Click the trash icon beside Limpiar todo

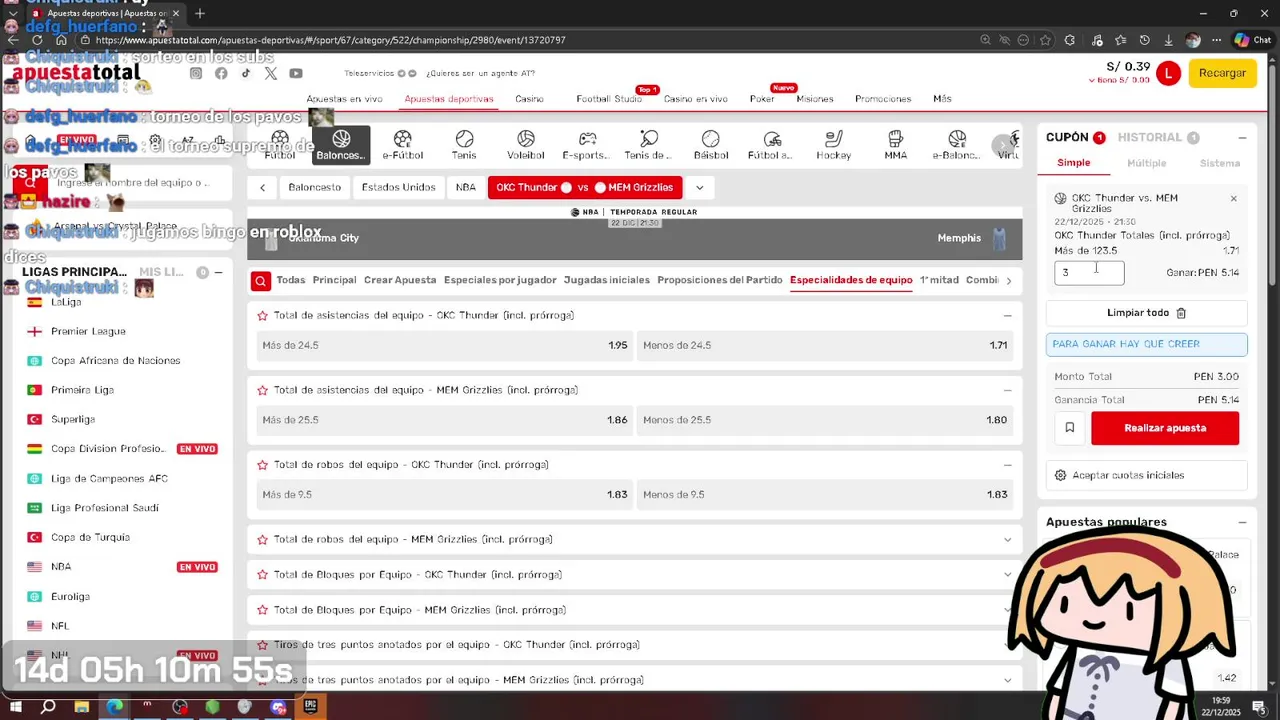[1181, 313]
